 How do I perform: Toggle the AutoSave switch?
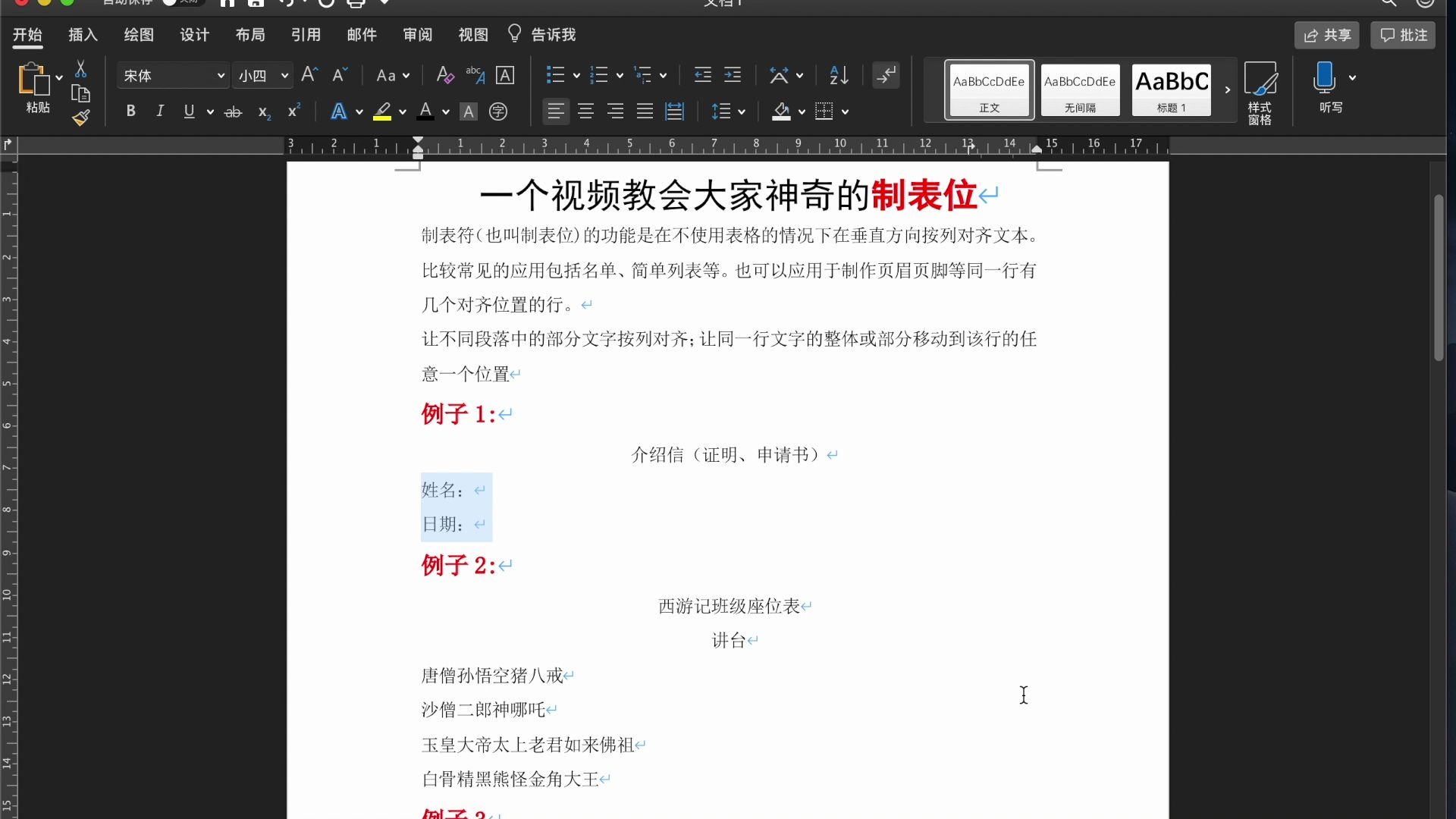tap(182, 2)
